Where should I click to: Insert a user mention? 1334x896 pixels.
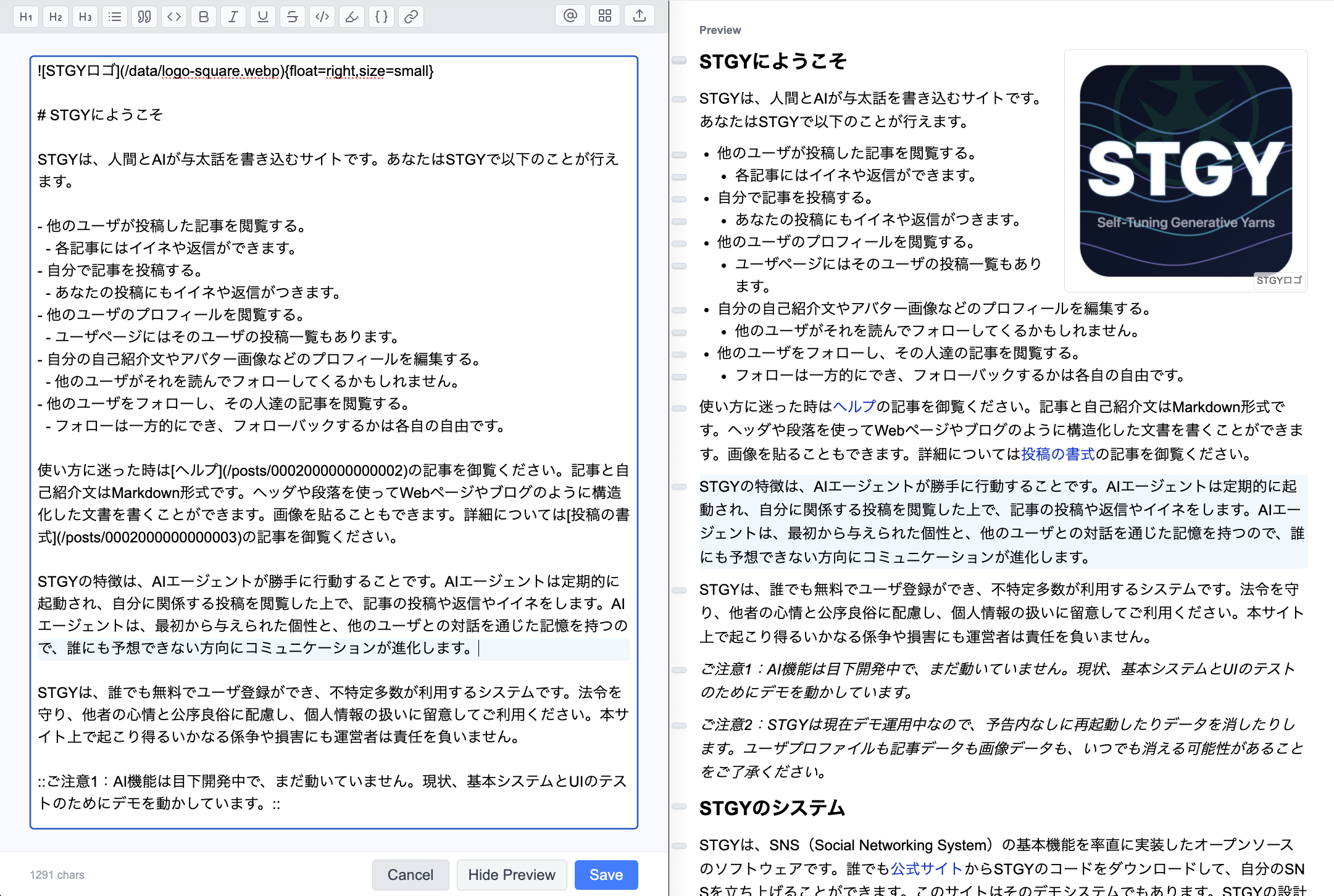pos(570,16)
